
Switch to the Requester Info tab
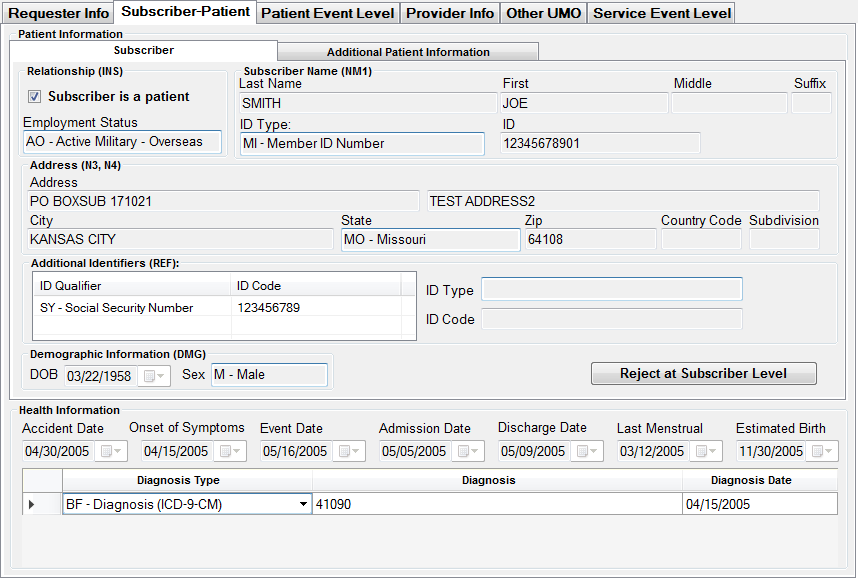[58, 13]
